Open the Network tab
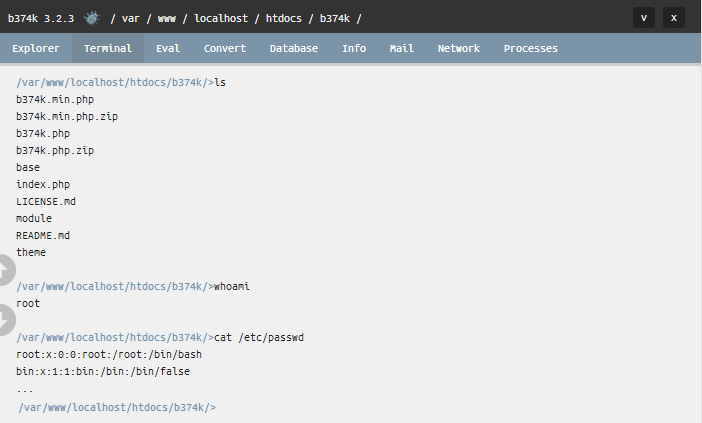The width and height of the screenshot is (702, 423). point(458,48)
